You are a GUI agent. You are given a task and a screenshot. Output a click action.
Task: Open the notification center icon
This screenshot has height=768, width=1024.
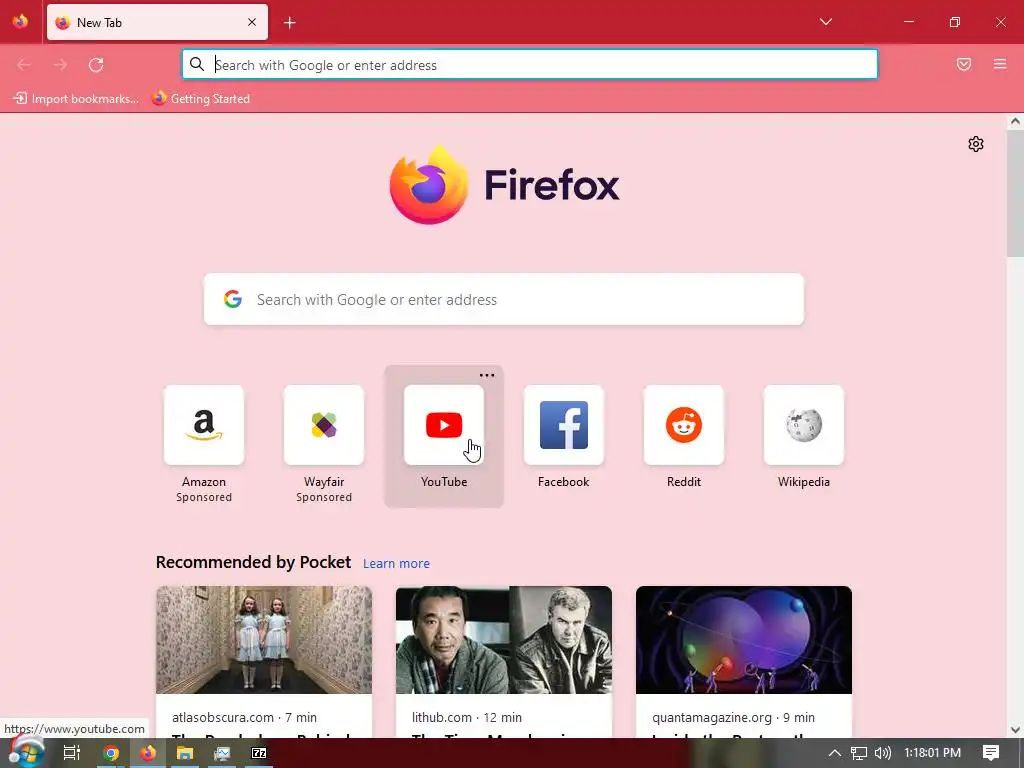(991, 753)
